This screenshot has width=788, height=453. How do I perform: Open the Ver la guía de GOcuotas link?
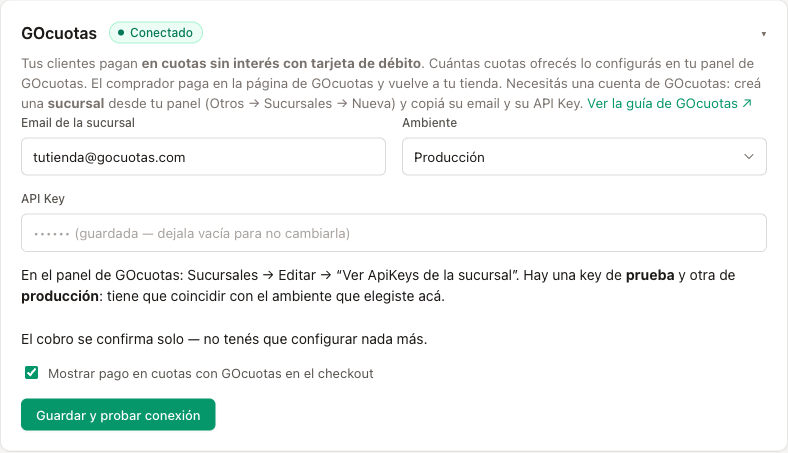point(669,104)
